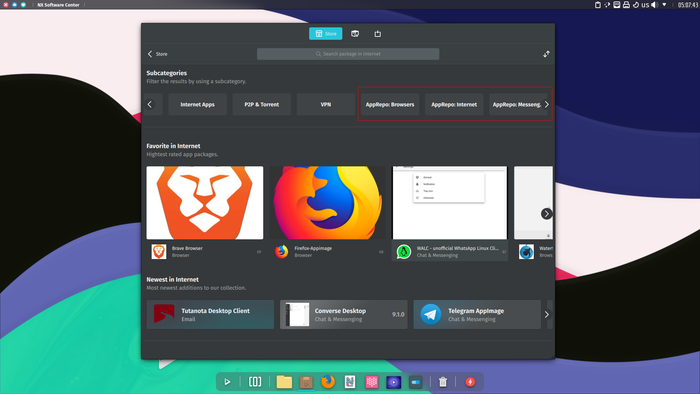This screenshot has width=700, height=394.
Task: Click the sort toggle icon near search
Action: point(546,54)
